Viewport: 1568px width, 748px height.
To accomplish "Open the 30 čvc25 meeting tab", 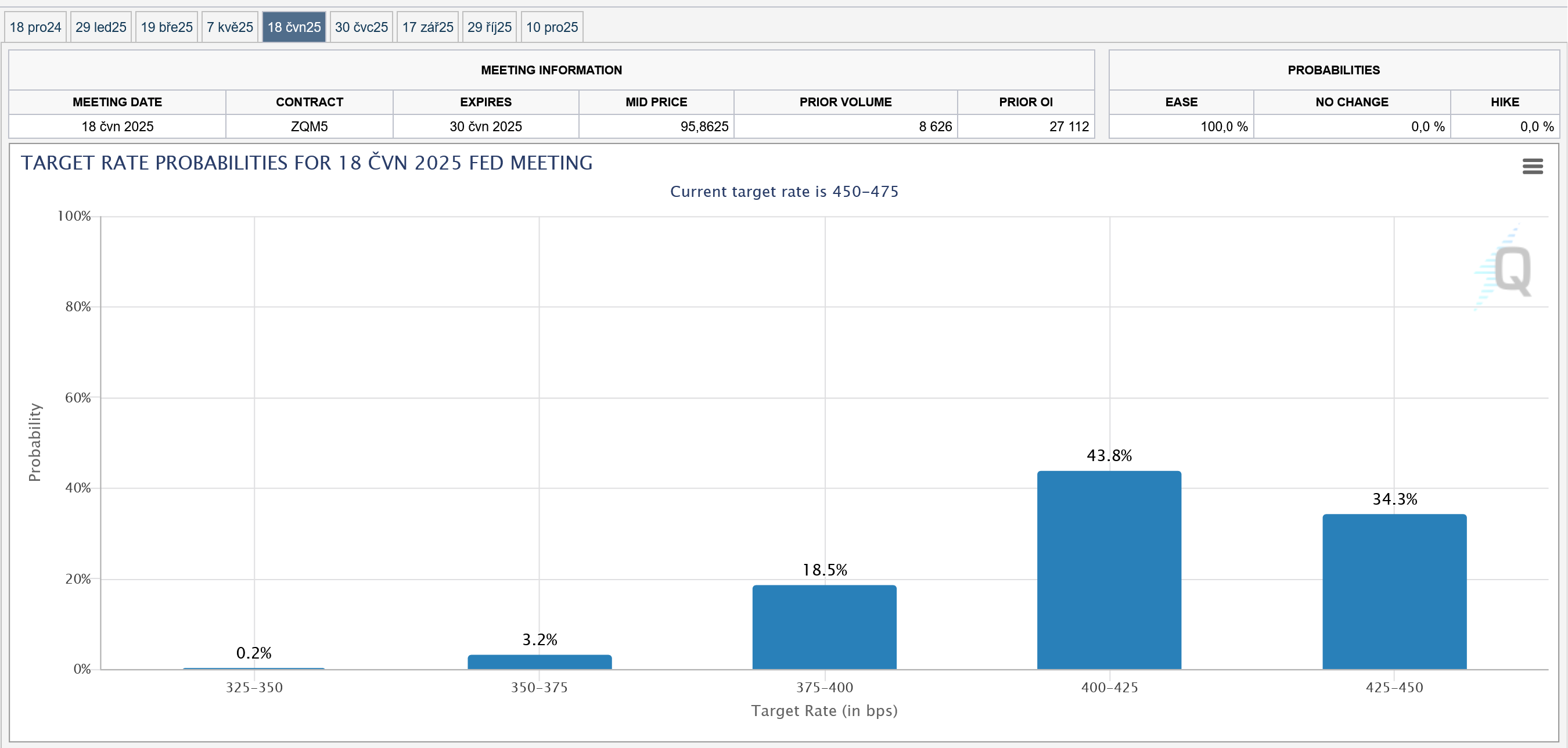I will pos(362,27).
